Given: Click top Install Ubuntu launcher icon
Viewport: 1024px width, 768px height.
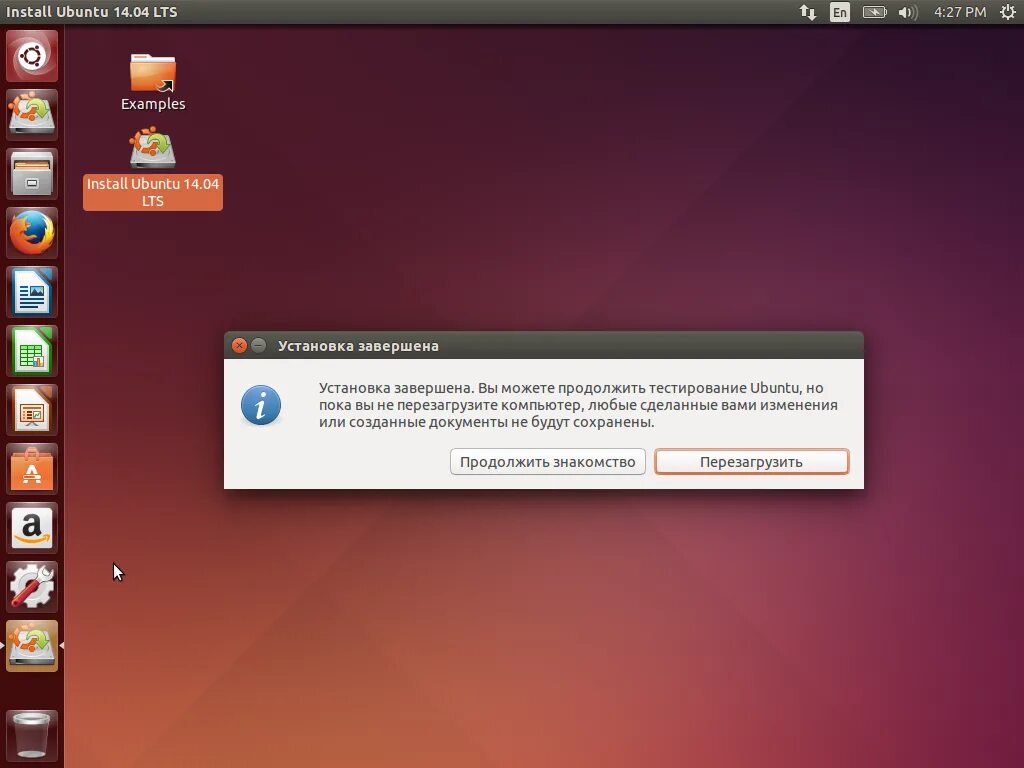Looking at the screenshot, I should pos(32,115).
